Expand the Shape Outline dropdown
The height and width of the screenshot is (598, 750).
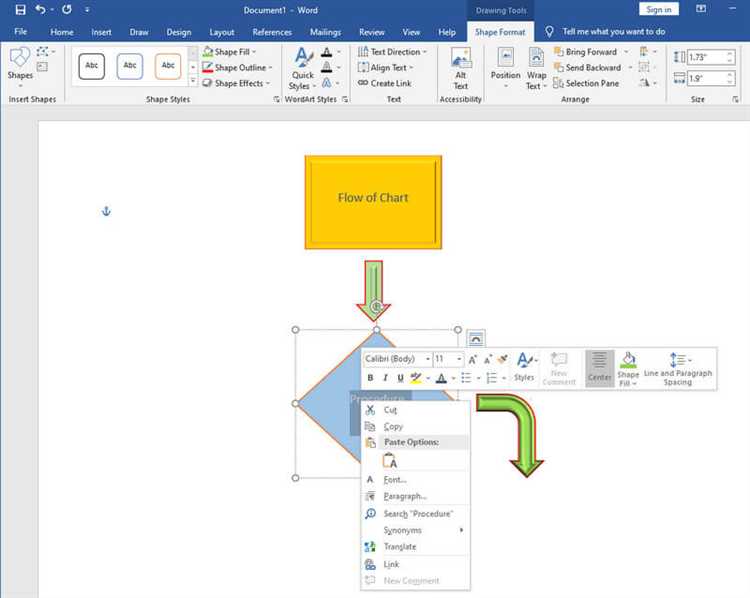(270, 67)
